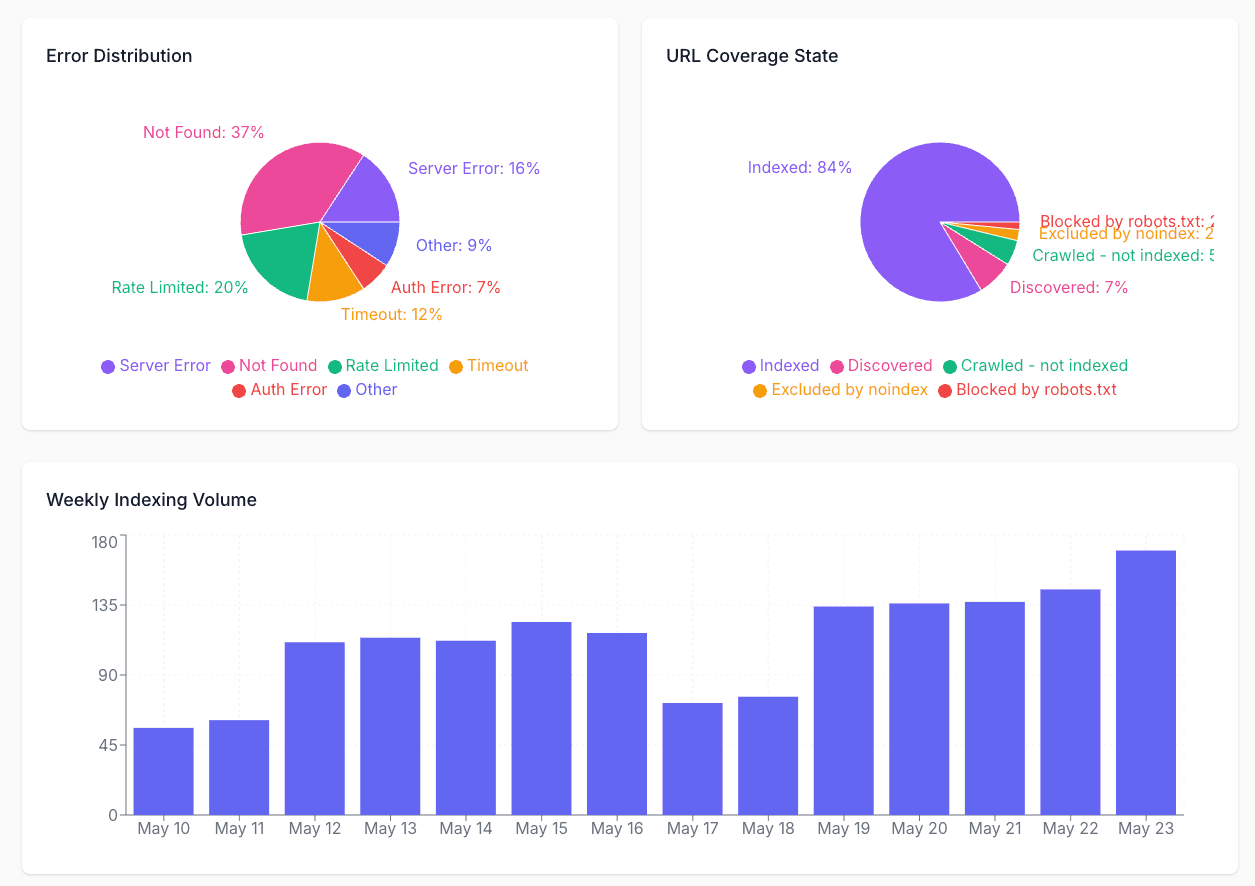
Task: Select the Other legend color dot
Action: click(x=343, y=390)
